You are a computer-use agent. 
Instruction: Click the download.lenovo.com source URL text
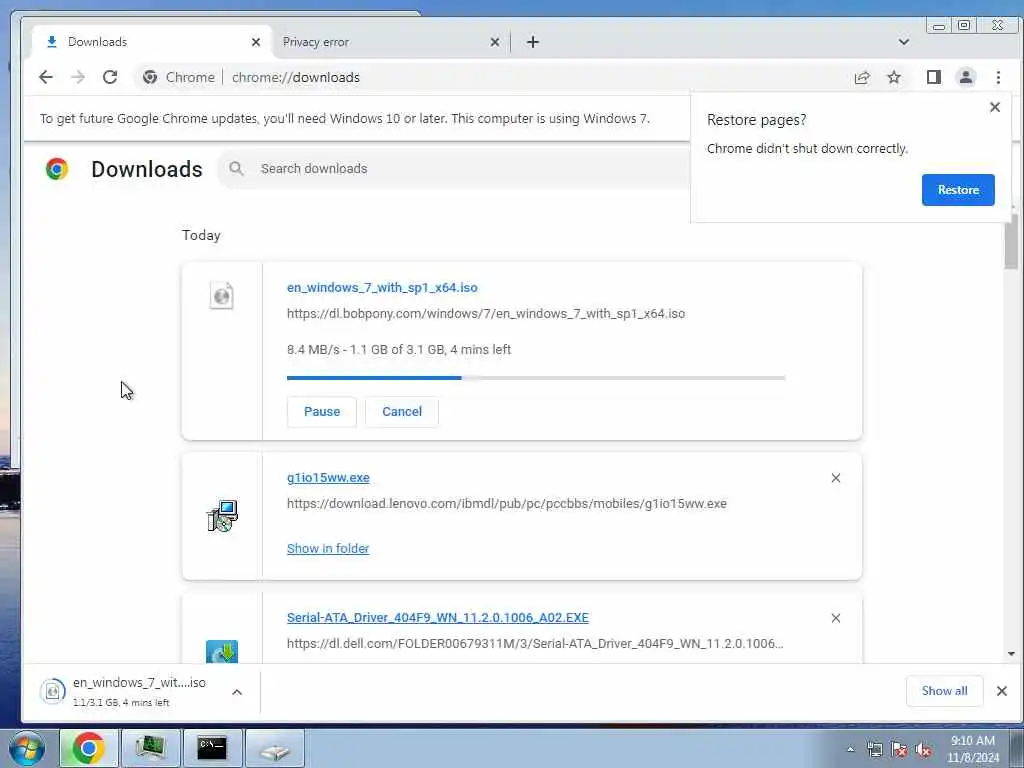(507, 504)
